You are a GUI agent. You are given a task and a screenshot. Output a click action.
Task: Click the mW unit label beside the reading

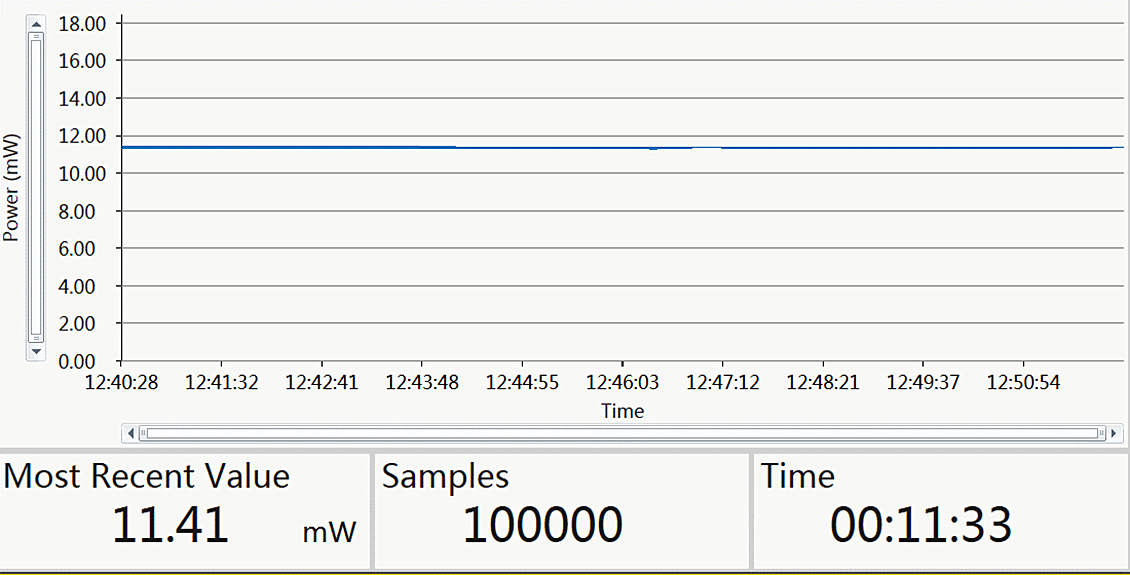[x=329, y=532]
